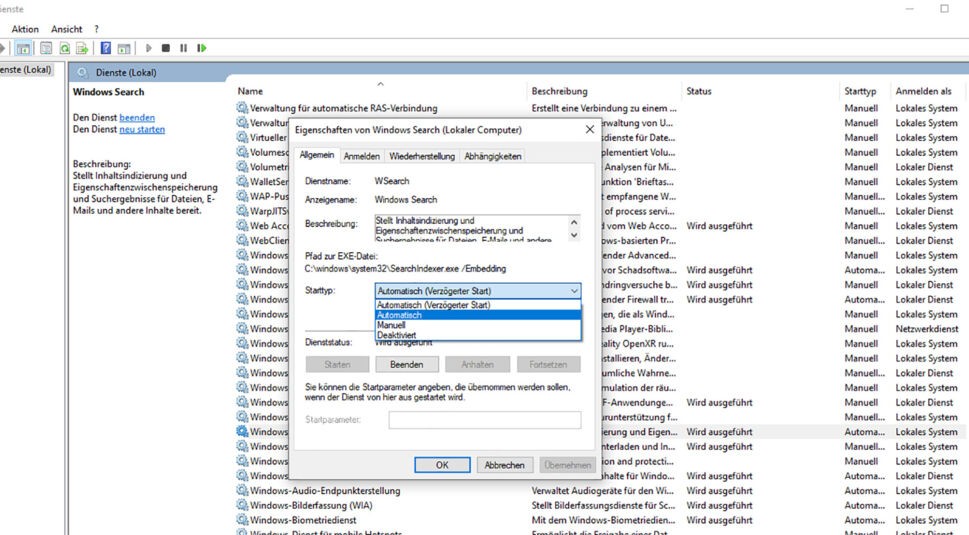969x535 pixels.
Task: Maximize the Dienste window
Action: click(x=944, y=9)
